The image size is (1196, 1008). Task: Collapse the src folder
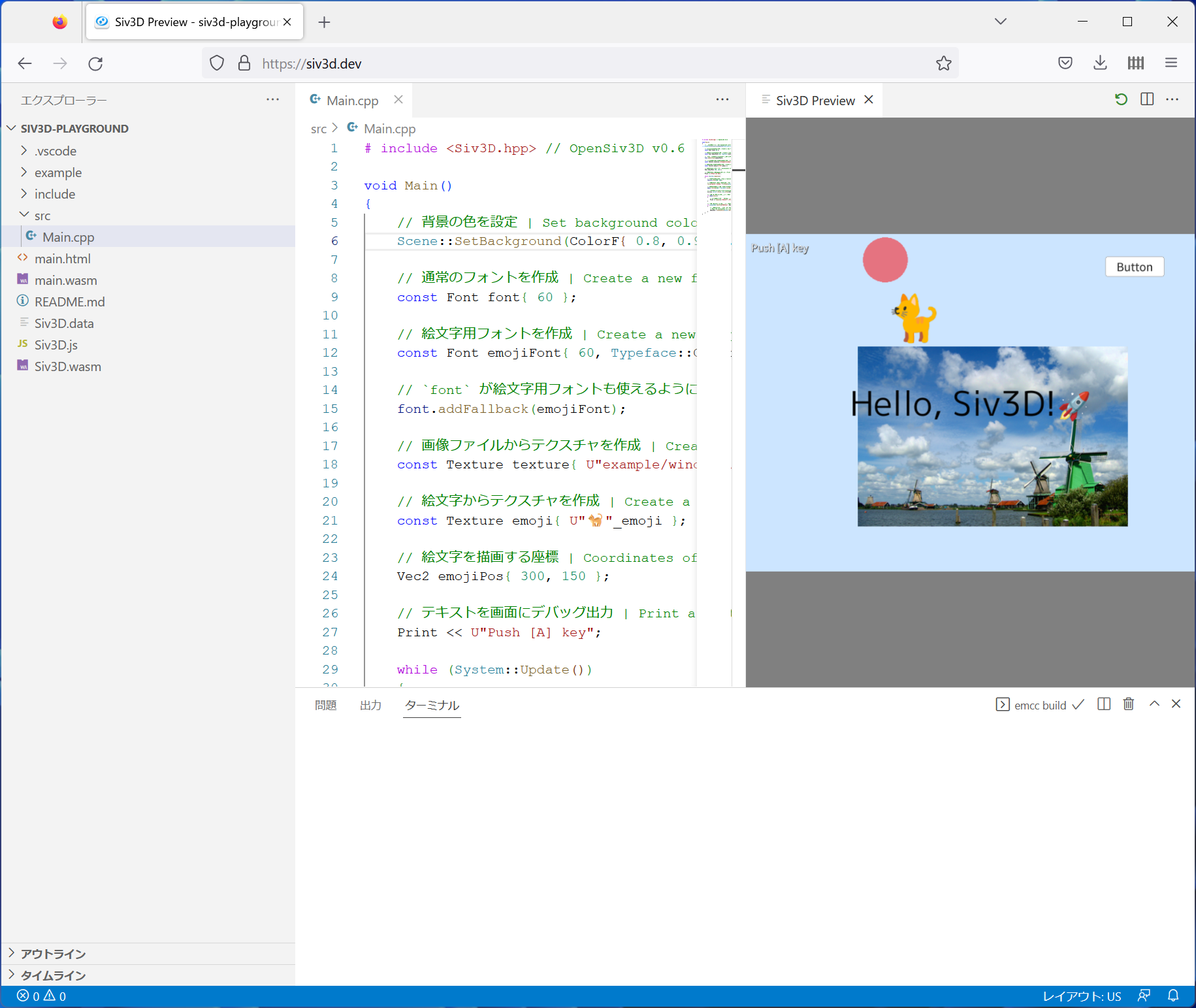[42, 215]
